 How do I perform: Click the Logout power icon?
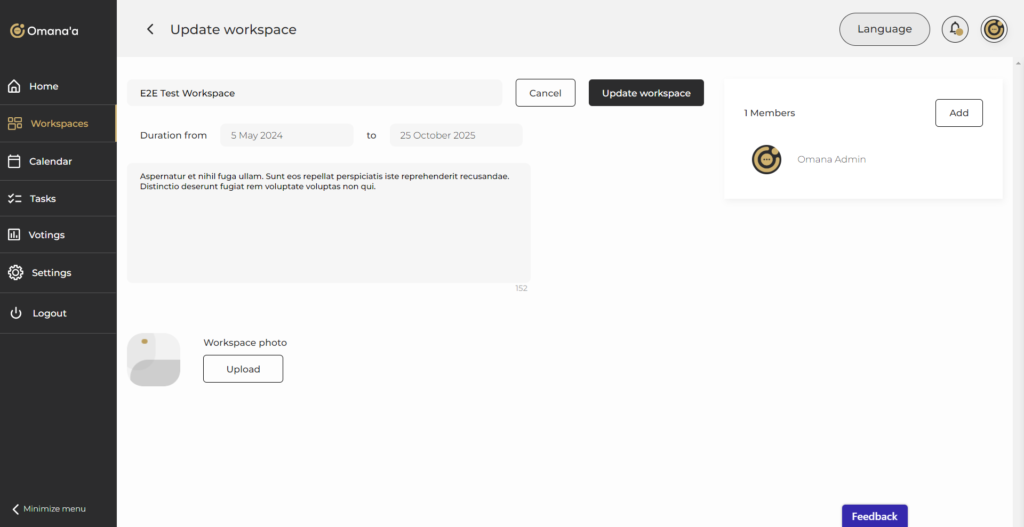pos(15,313)
